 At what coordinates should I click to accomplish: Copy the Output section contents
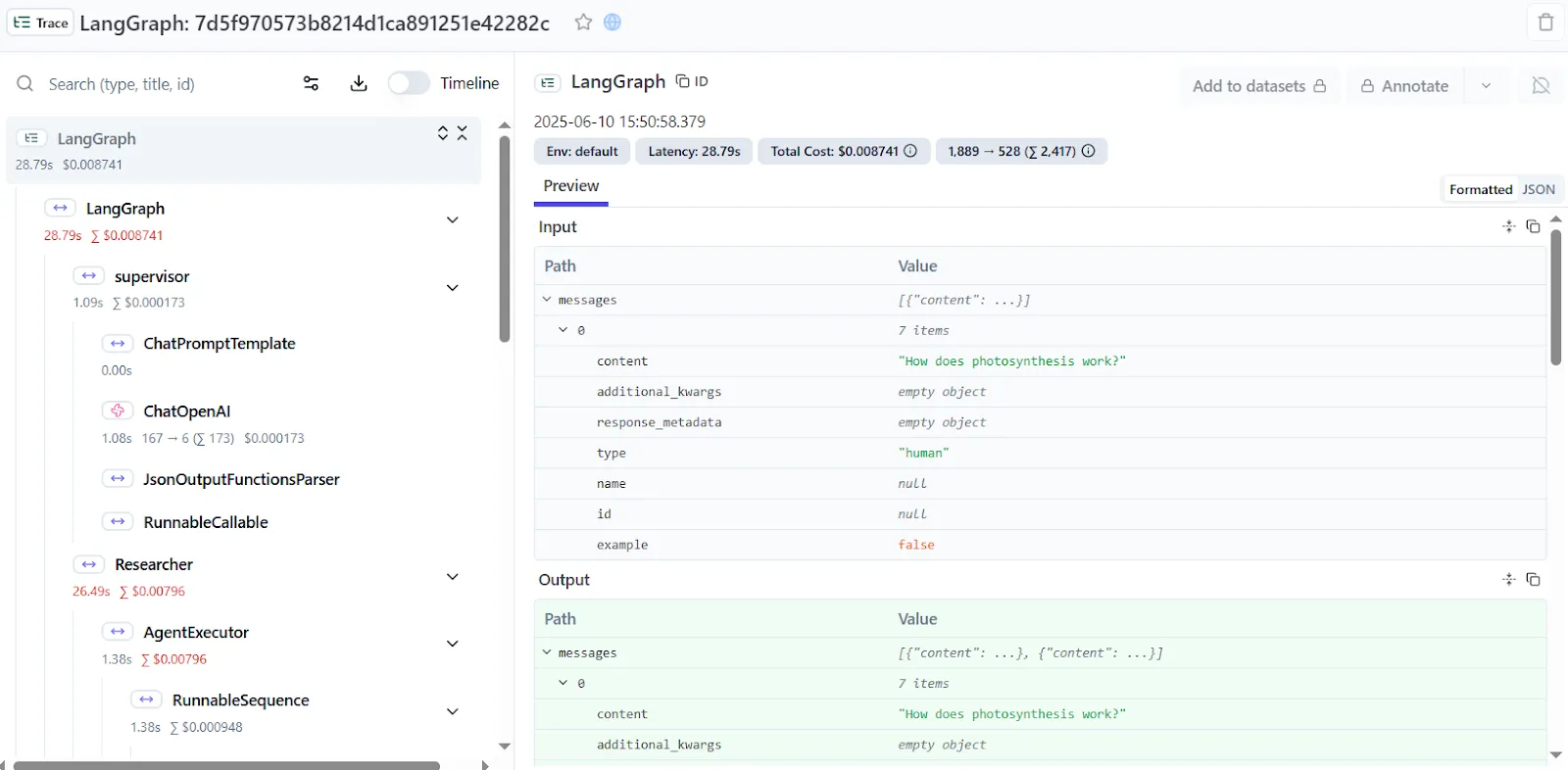coord(1533,579)
